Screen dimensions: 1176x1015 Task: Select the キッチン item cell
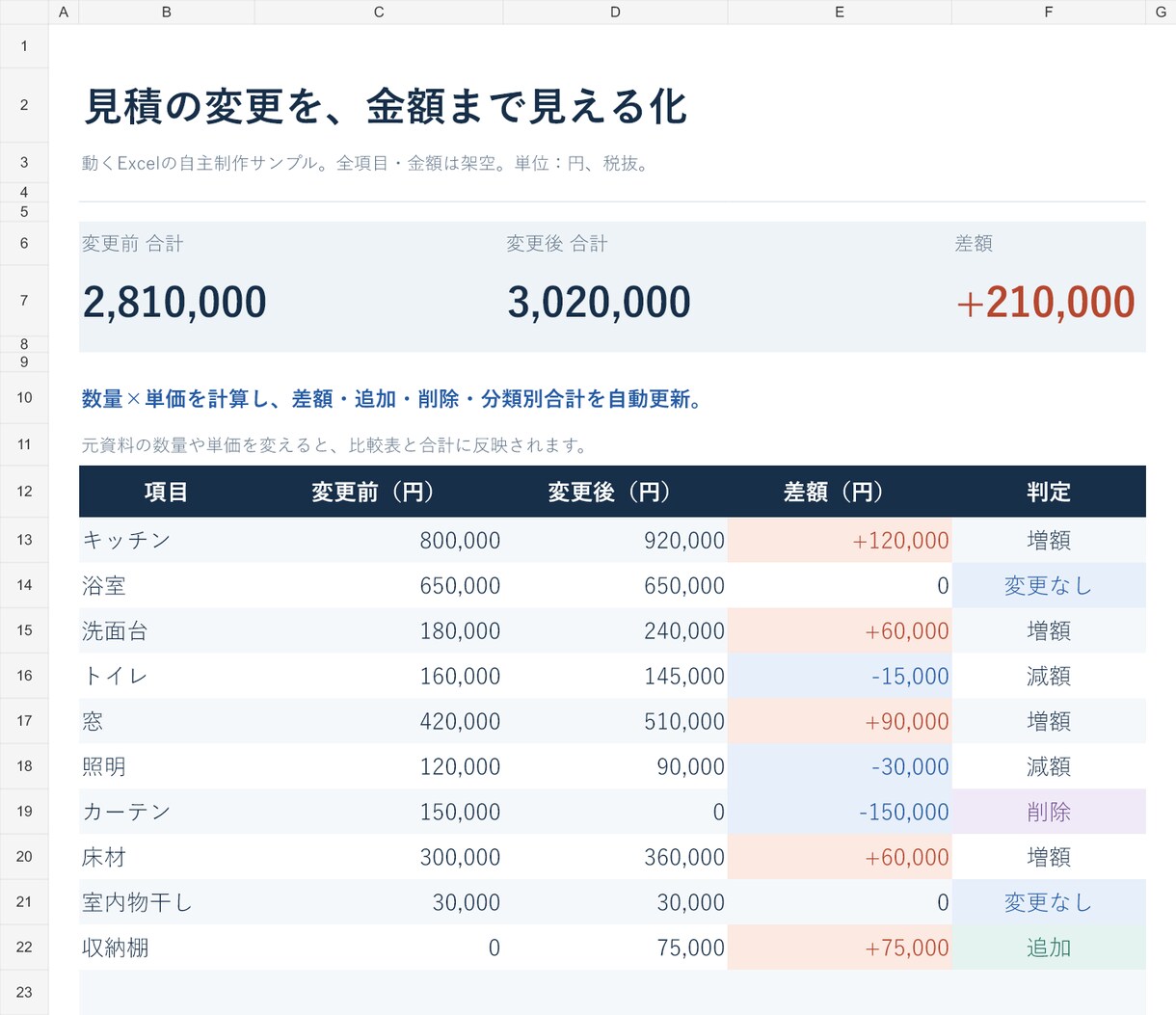click(x=167, y=540)
